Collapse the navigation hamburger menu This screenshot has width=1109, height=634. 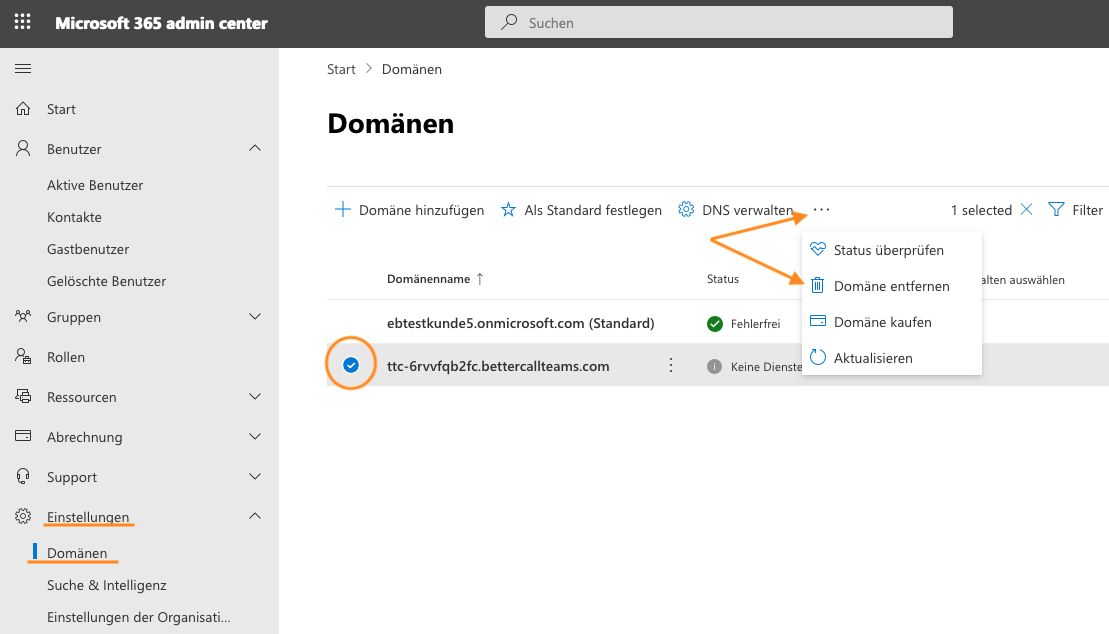(x=23, y=69)
